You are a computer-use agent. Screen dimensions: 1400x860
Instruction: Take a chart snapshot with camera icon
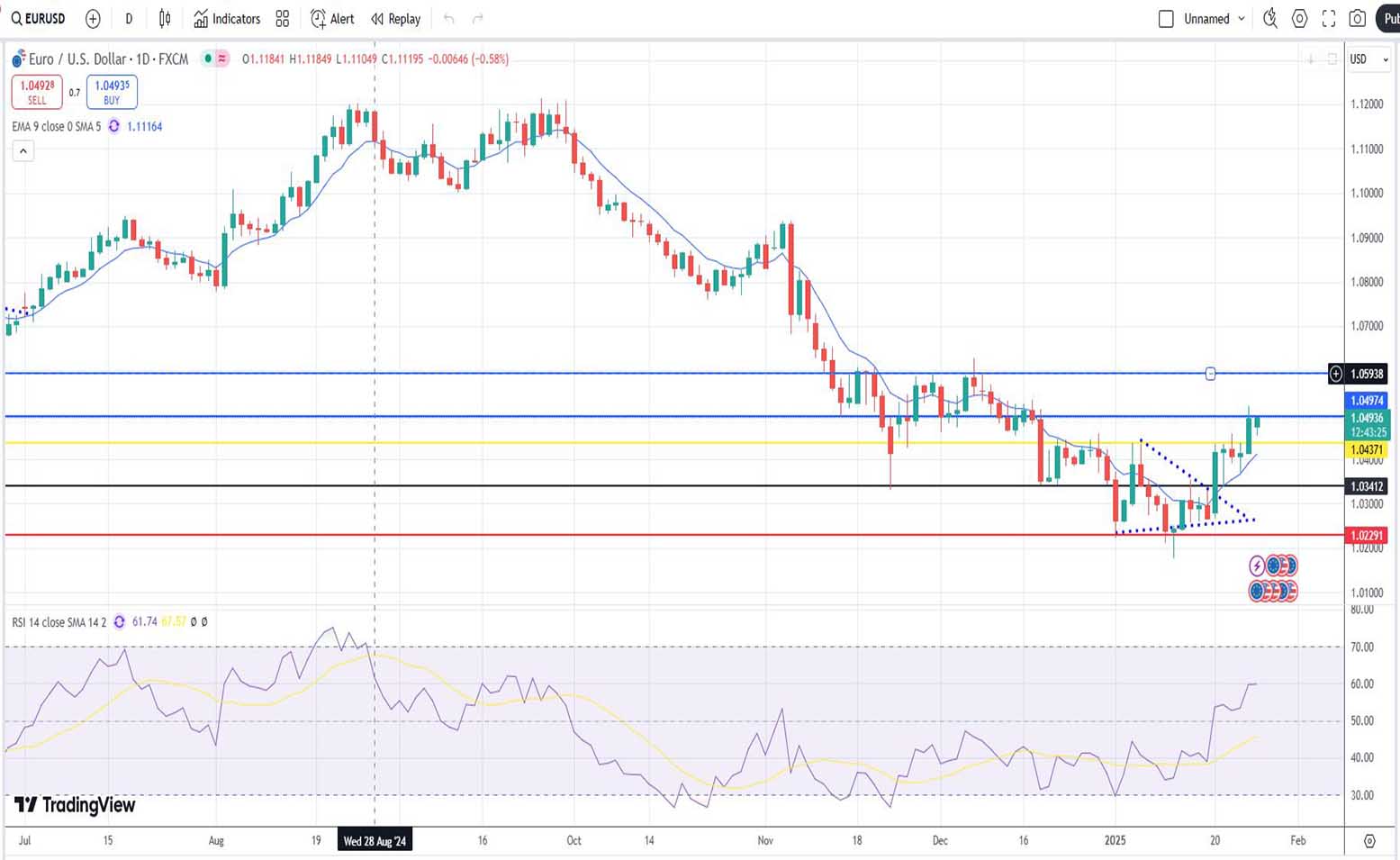[1358, 18]
